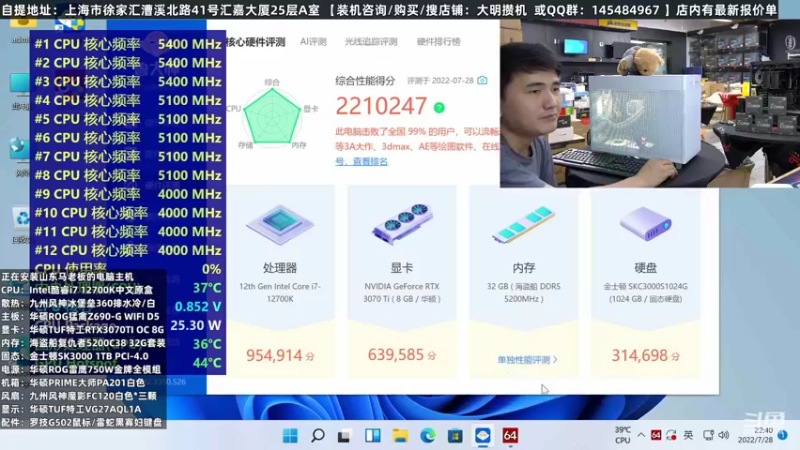Viewport: 800px width, 450px height.
Task: Open the 查看排名 ranking link
Action: pos(370,162)
